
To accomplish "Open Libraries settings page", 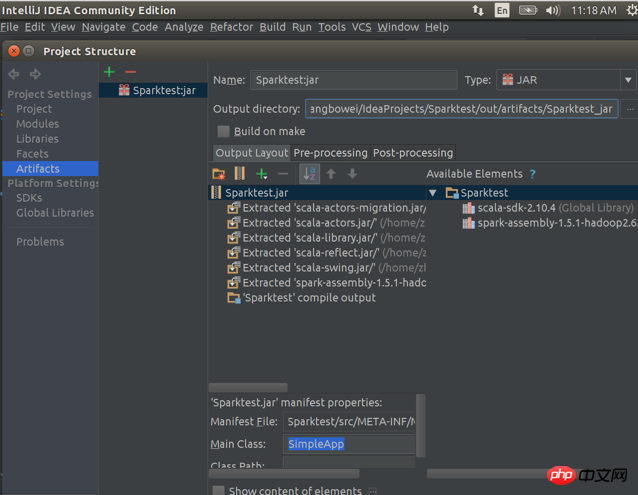I will tap(37, 139).
